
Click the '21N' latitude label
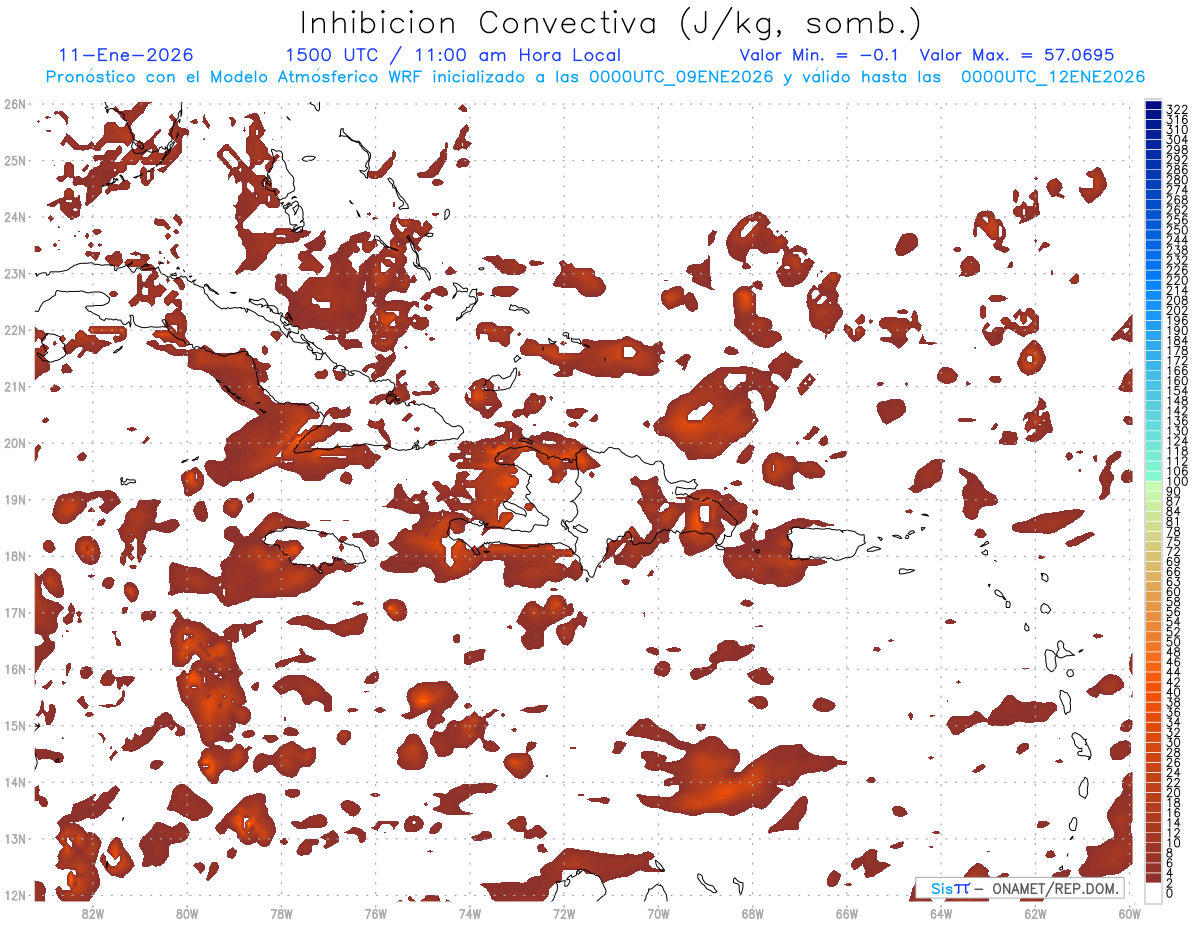pyautogui.click(x=15, y=387)
